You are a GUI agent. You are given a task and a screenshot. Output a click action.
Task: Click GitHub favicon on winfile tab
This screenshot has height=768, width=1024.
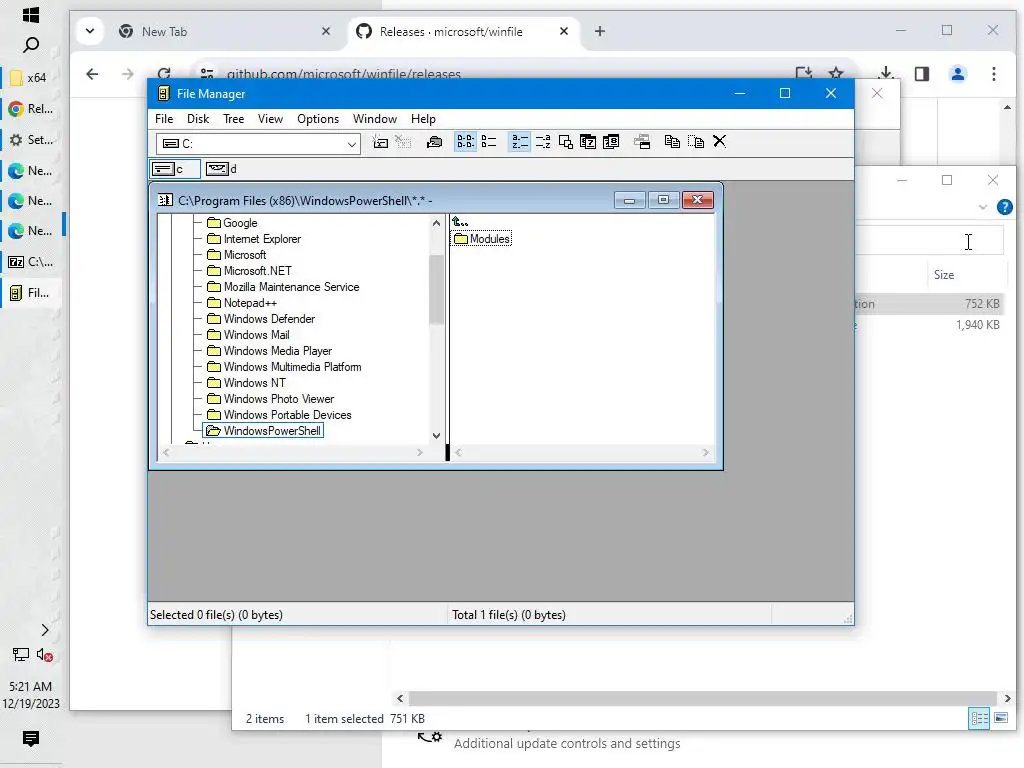(364, 31)
